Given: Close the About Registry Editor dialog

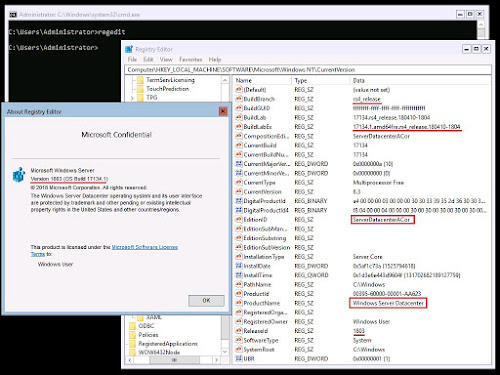Looking at the screenshot, I should (x=223, y=111).
